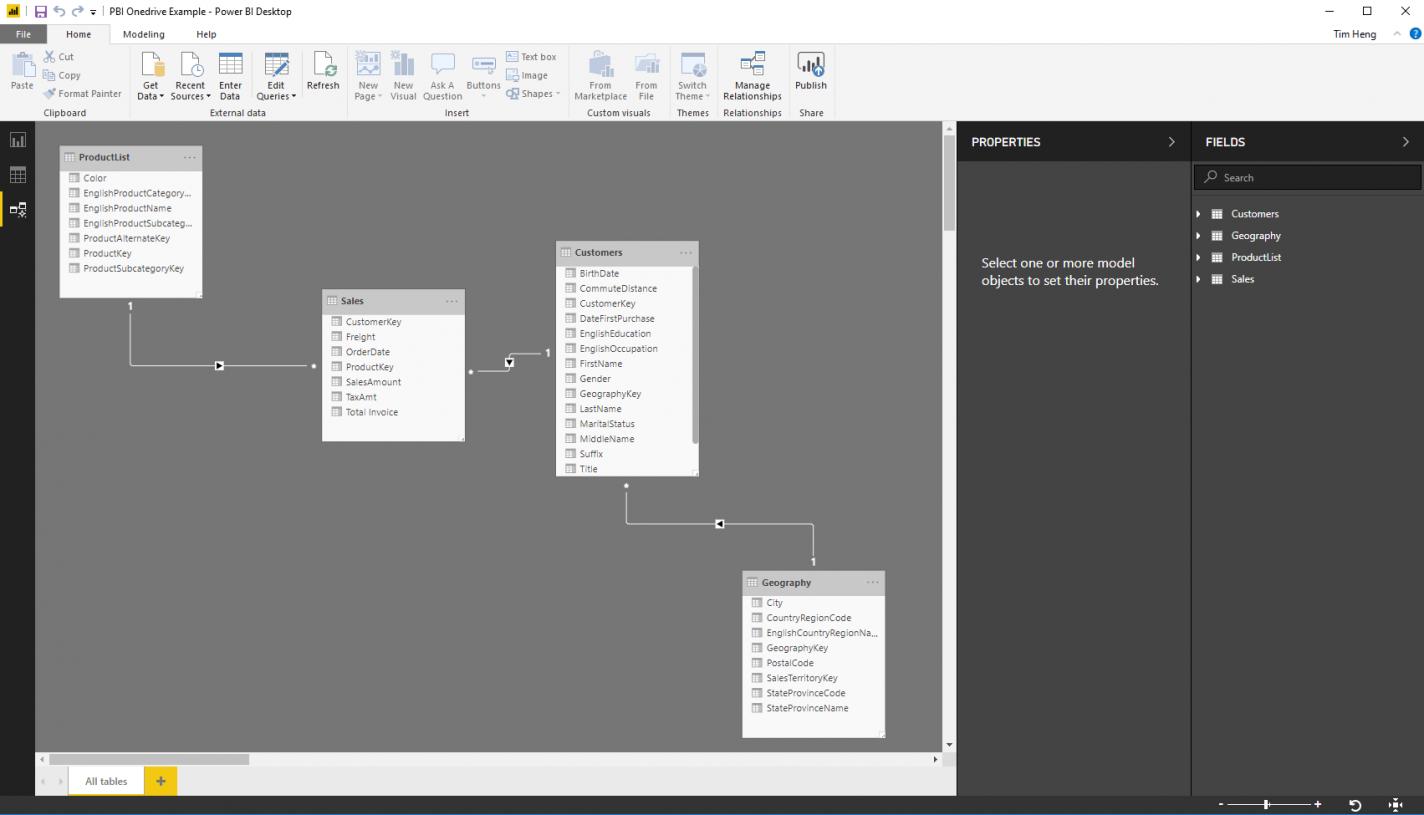This screenshot has width=1424, height=815.
Task: Expand the ProductList table in Fields pane
Action: pos(1199,257)
